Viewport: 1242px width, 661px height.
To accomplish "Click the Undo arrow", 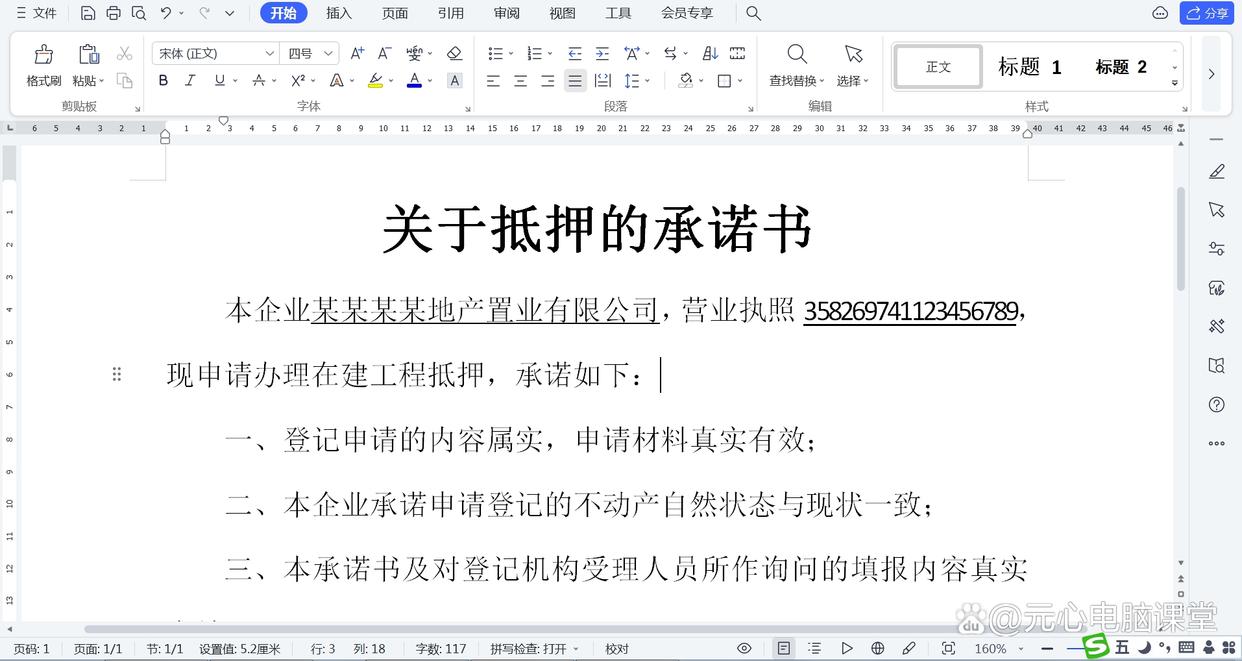I will pos(165,13).
